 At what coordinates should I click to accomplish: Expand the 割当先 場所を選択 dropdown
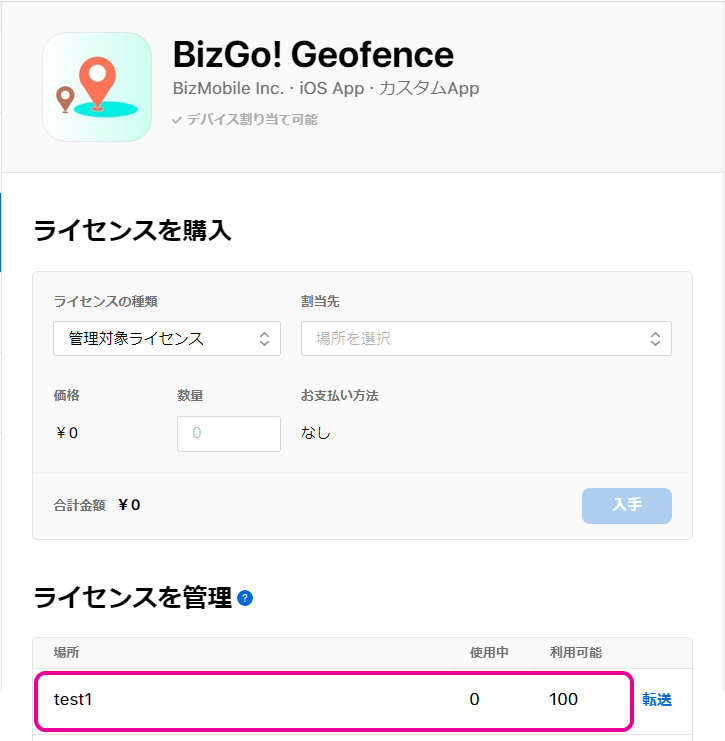(x=486, y=339)
